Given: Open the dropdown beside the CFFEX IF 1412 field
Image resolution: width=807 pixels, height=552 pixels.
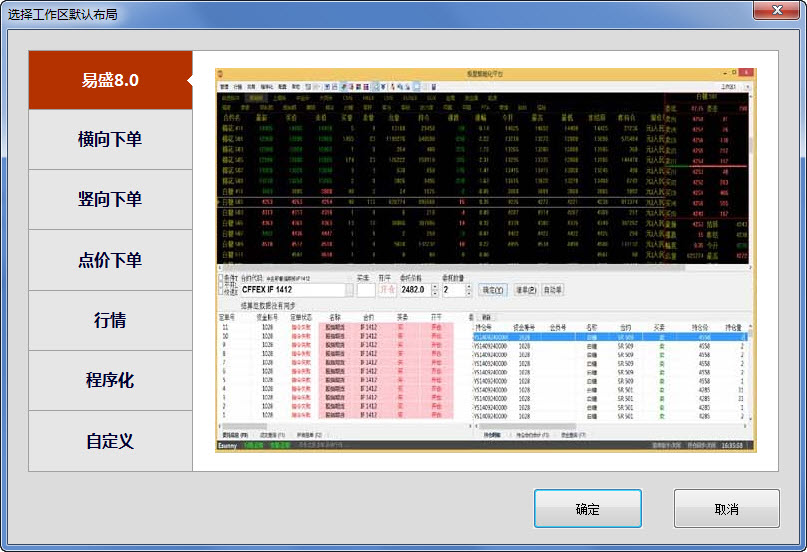Looking at the screenshot, I should [350, 290].
